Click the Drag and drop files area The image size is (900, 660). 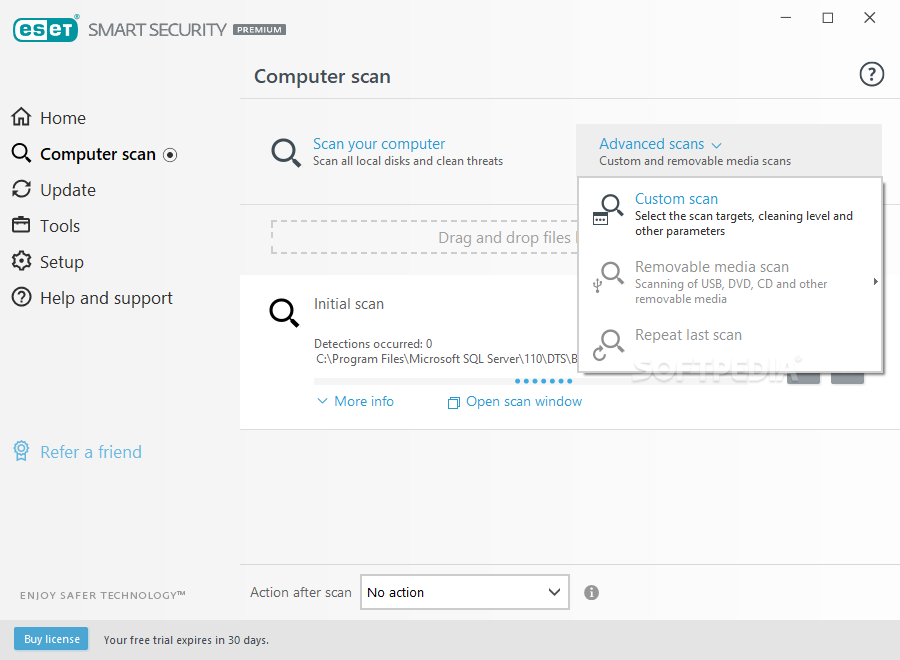(425, 237)
